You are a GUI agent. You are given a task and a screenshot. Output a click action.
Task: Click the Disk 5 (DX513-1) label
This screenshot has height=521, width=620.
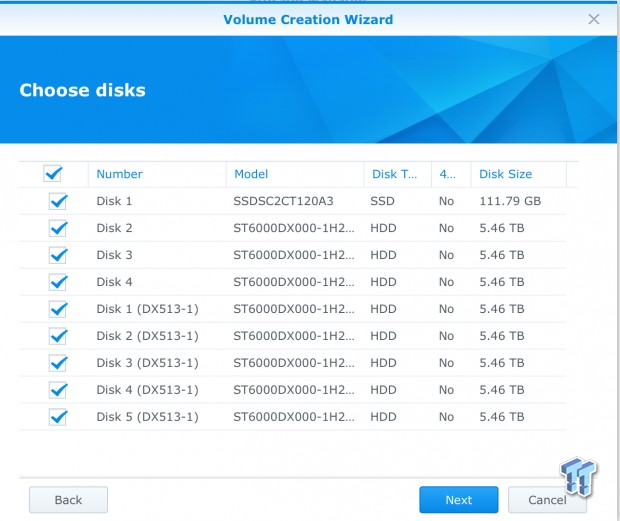click(x=147, y=416)
